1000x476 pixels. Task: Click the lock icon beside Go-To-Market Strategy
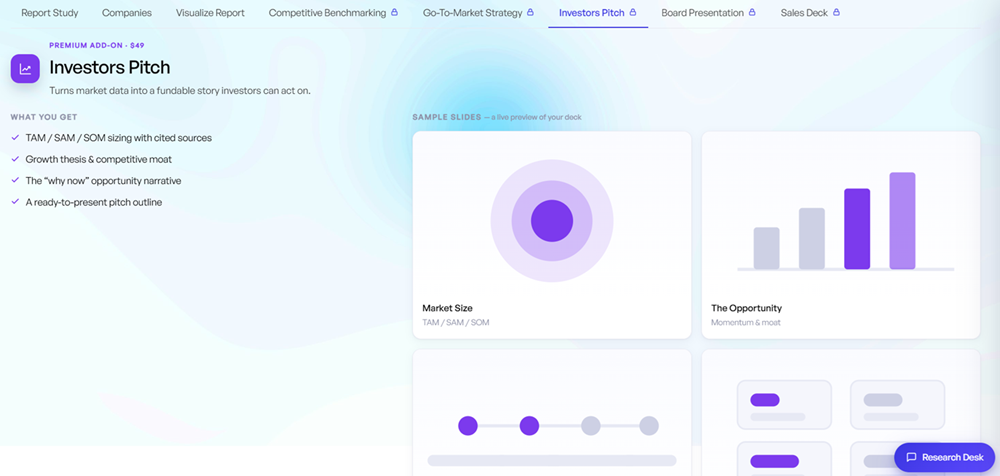530,12
